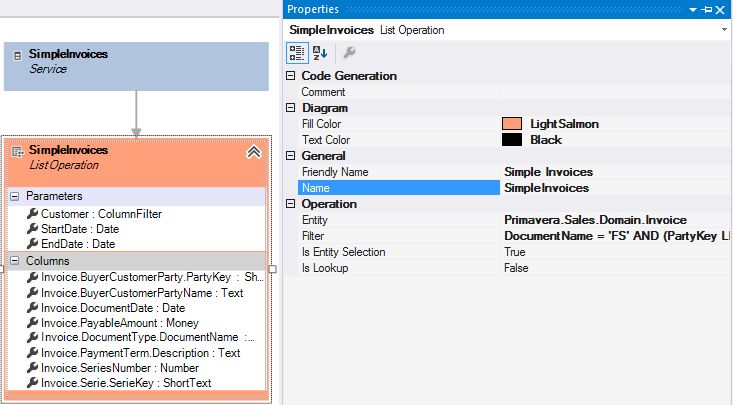This screenshot has height=405, width=733.
Task: Select the Customer : ColumnFilter parameter
Action: click(x=101, y=214)
